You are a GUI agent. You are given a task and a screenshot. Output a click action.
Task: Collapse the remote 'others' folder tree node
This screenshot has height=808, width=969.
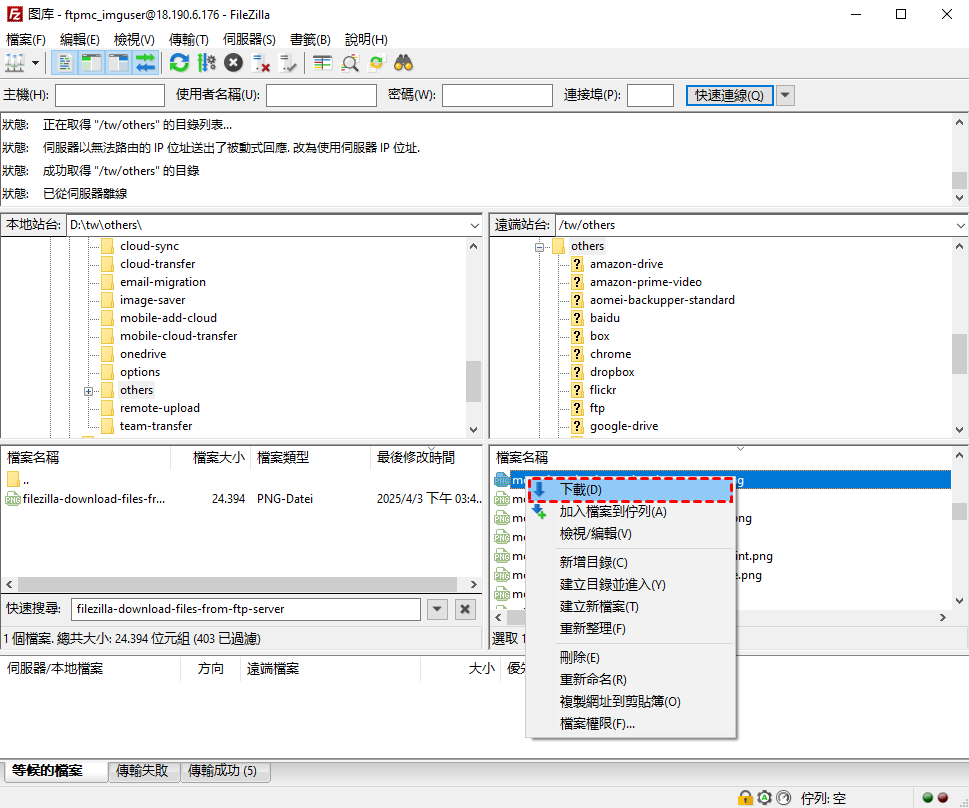coord(540,247)
